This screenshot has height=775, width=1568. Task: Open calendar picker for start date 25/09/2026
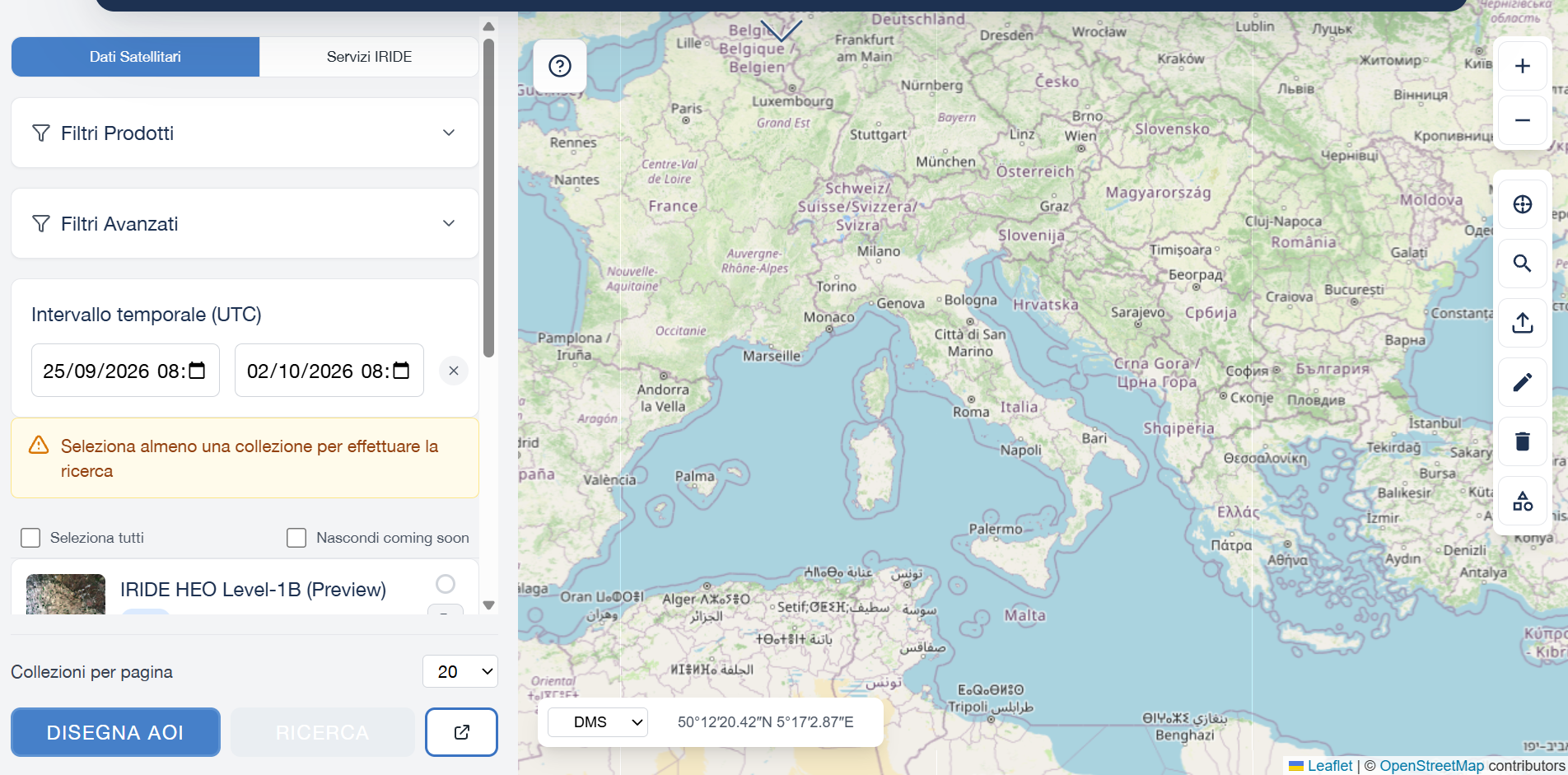tap(197, 371)
